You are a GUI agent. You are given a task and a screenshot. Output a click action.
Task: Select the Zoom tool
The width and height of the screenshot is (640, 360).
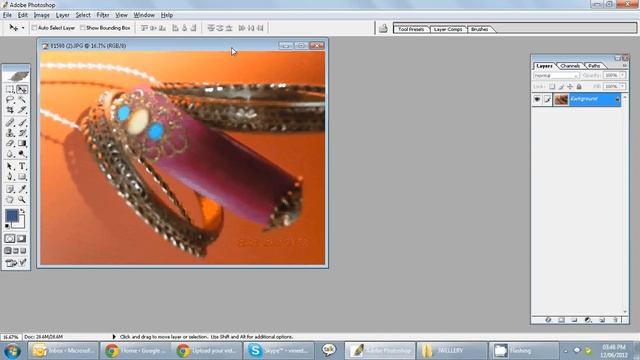tap(22, 200)
